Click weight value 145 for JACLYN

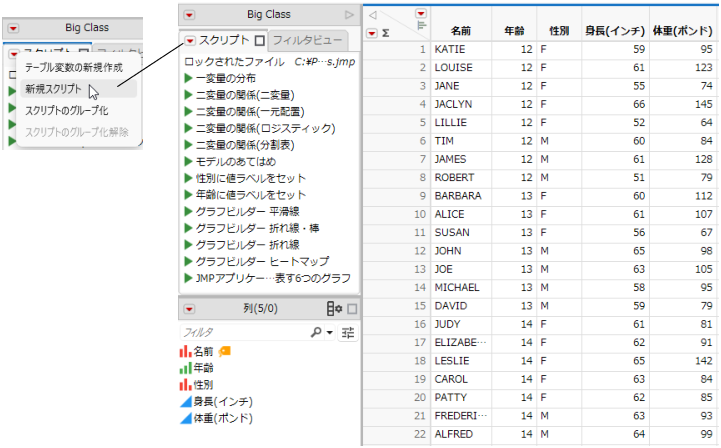[x=683, y=104]
